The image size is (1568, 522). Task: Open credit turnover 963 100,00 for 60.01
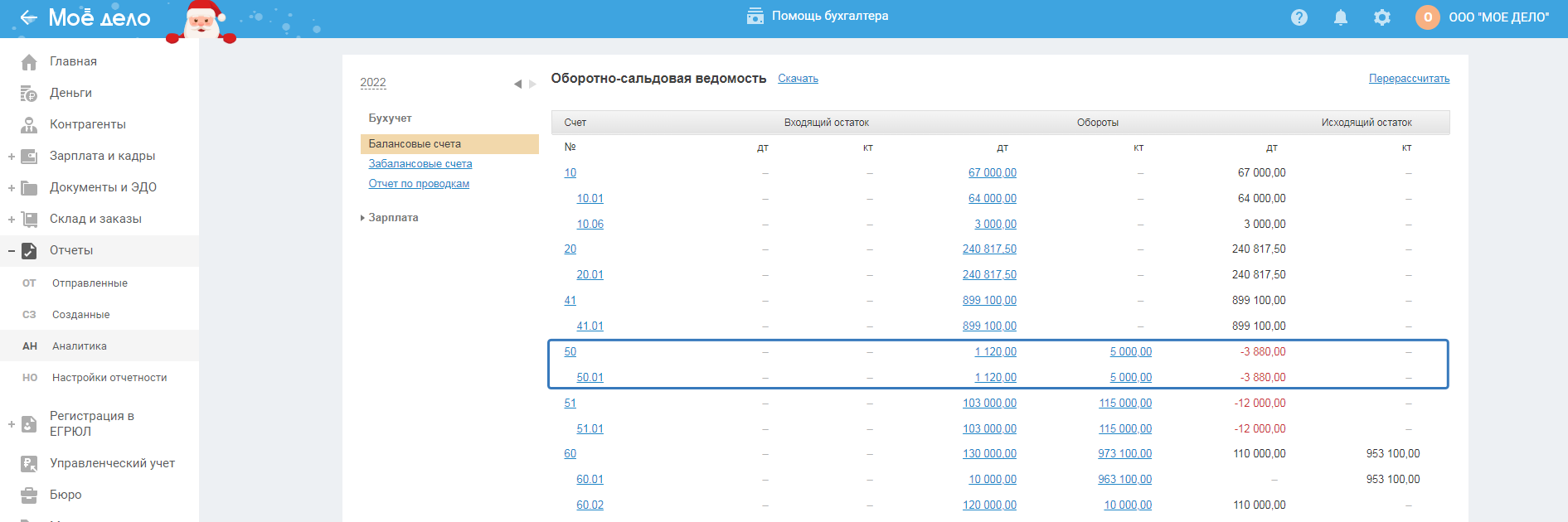(x=1125, y=480)
